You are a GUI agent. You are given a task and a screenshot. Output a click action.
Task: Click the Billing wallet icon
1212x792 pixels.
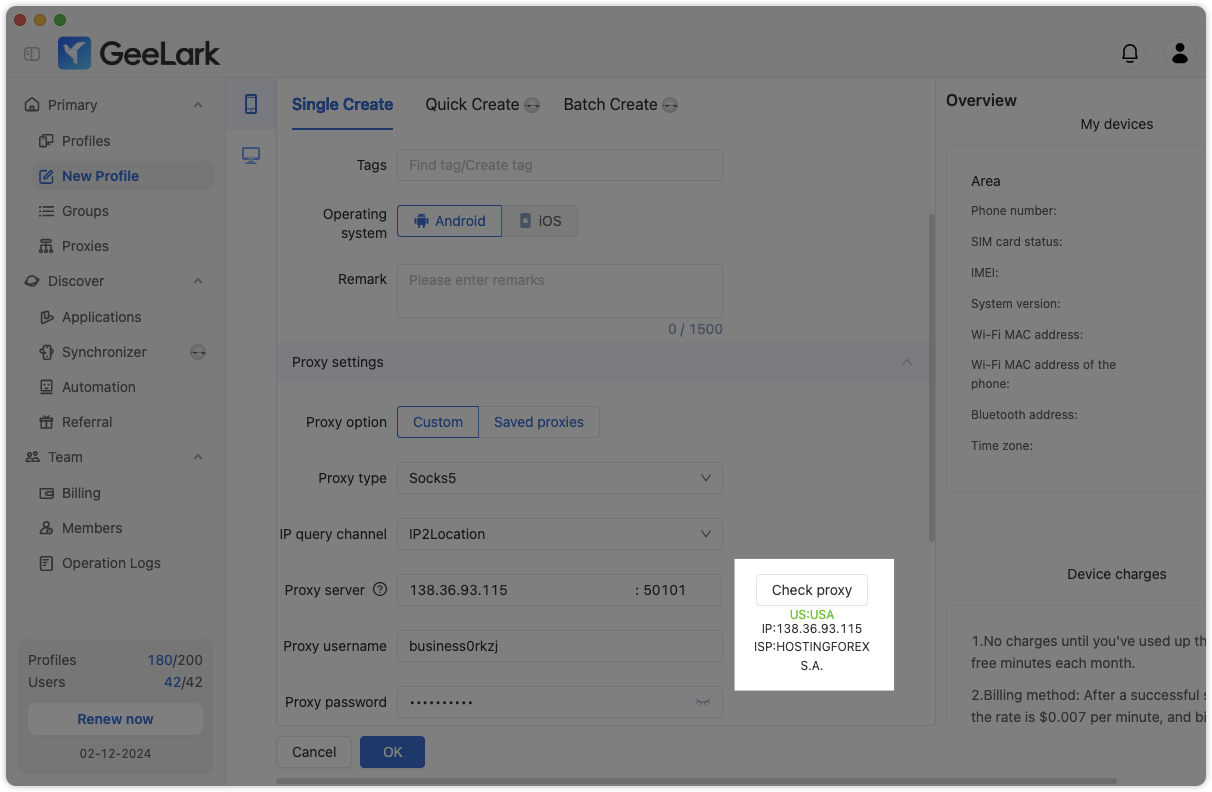tap(46, 493)
